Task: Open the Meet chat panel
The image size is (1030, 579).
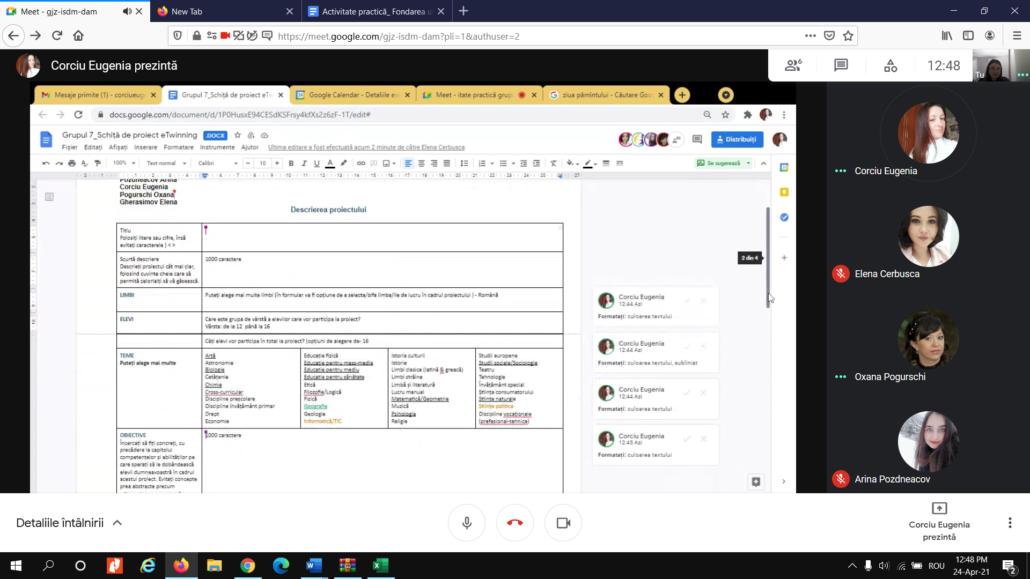Action: pyautogui.click(x=841, y=66)
